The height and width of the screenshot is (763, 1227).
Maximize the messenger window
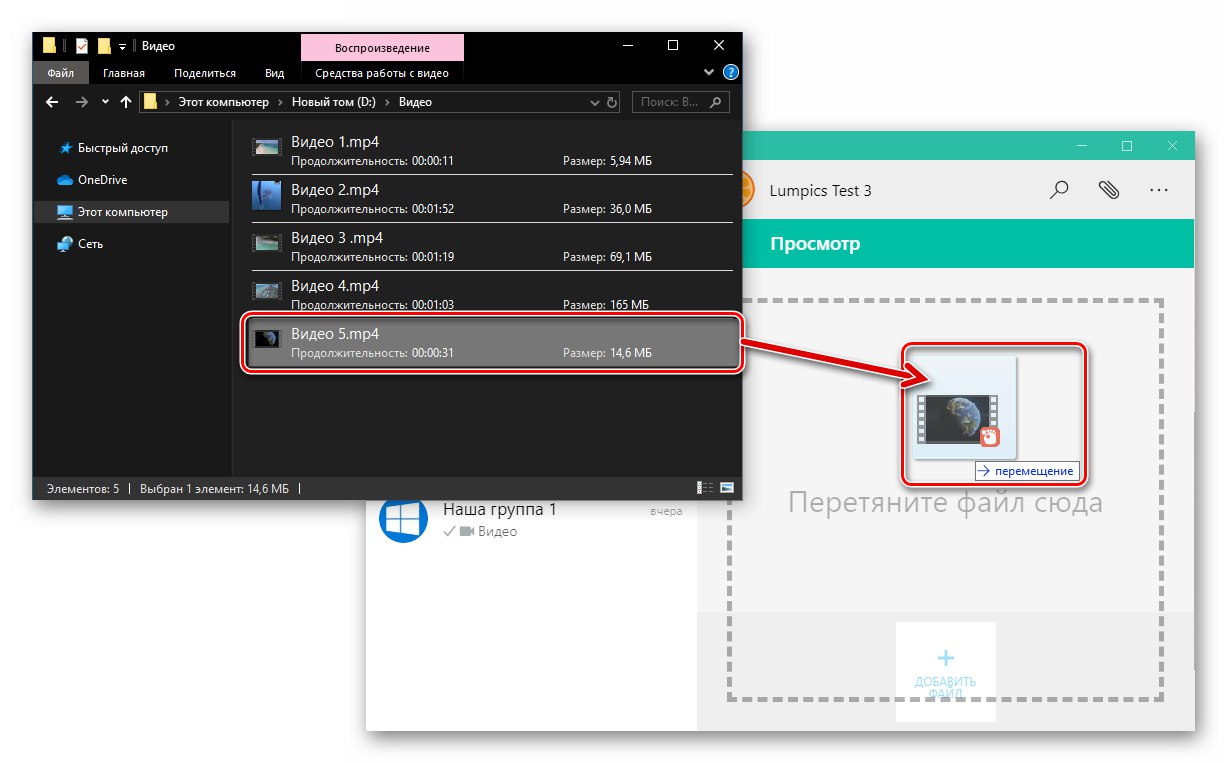coord(1127,146)
